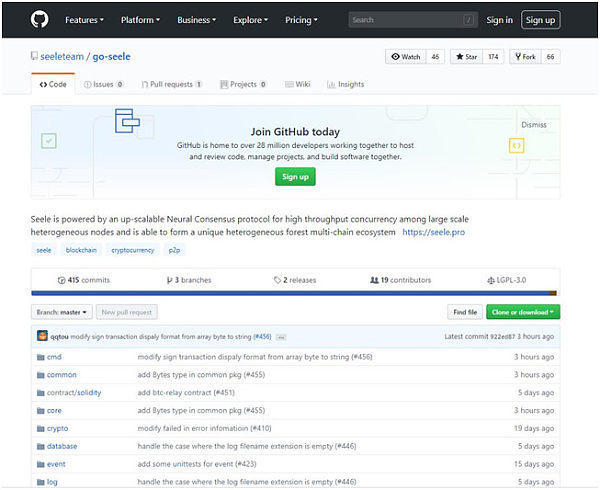Expand the Explore menu in header
Screen dimensions: 600x490
pyautogui.click(x=251, y=20)
